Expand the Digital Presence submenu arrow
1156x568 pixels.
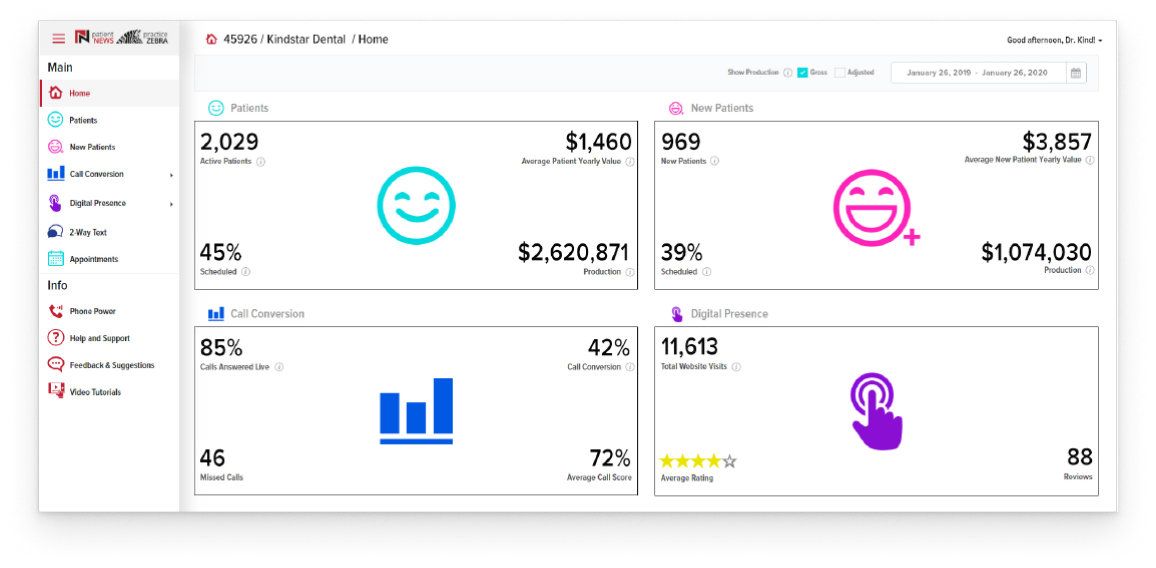tap(171, 204)
